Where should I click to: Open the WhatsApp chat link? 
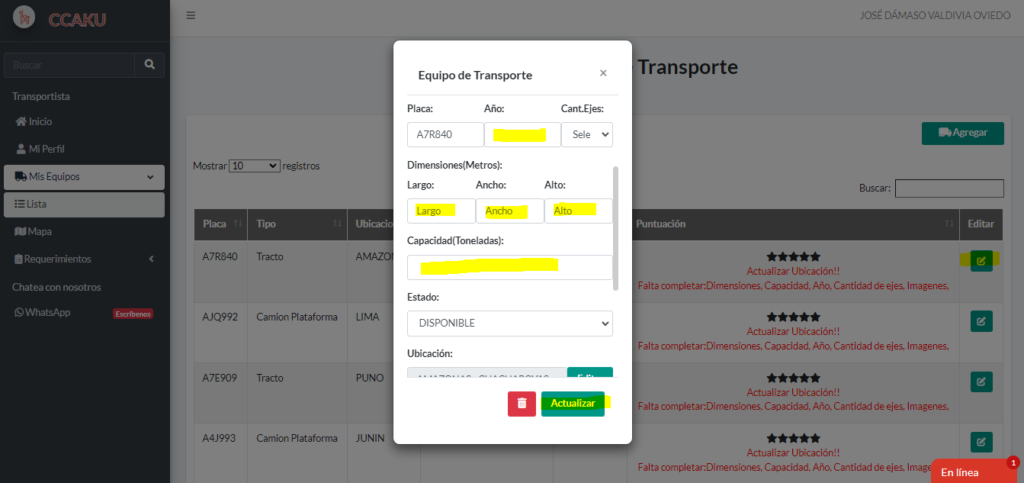point(48,313)
